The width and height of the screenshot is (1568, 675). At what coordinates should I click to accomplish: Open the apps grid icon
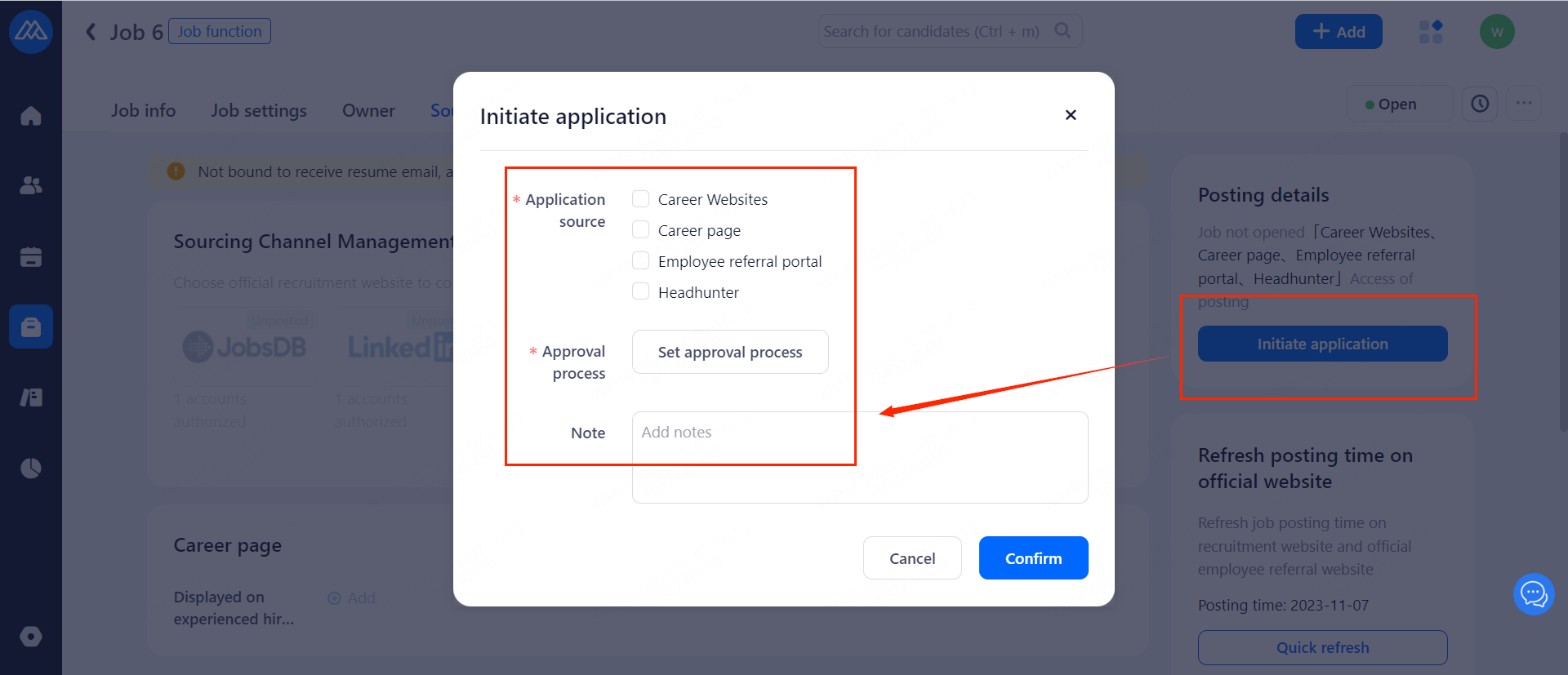pos(1431,32)
